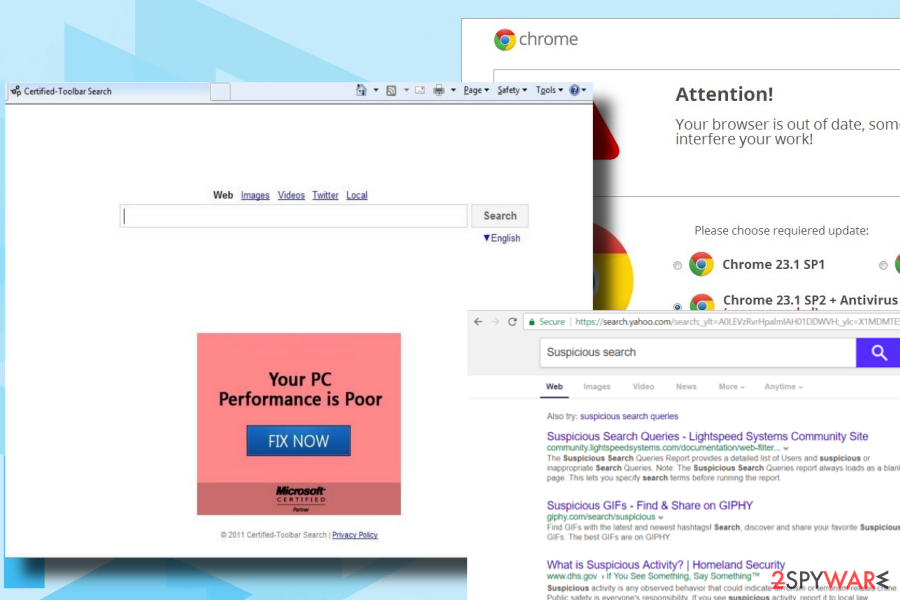Click the green Secure padlock icon
The image size is (900, 600).
click(532, 322)
